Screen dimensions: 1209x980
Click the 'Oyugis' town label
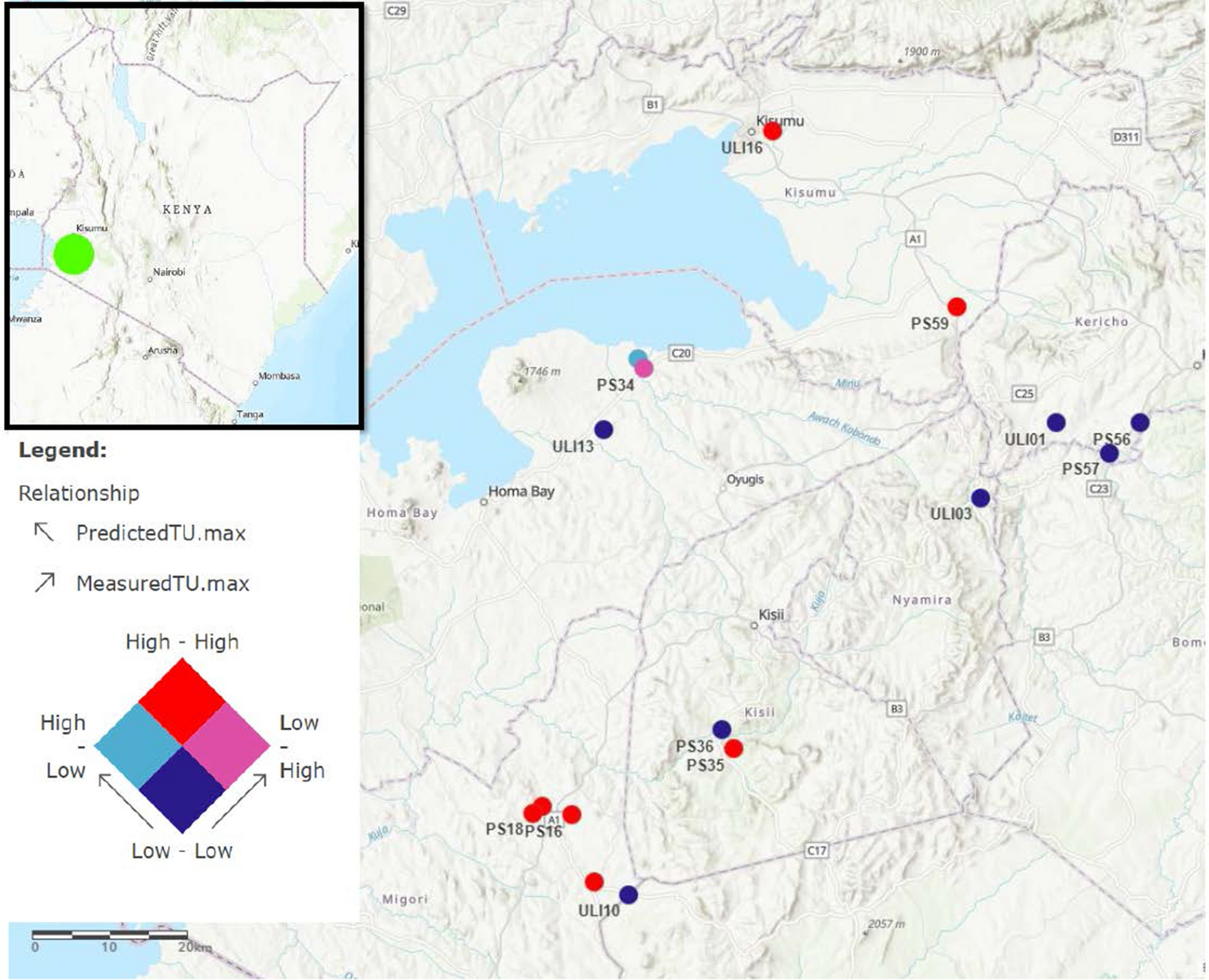coord(745,479)
